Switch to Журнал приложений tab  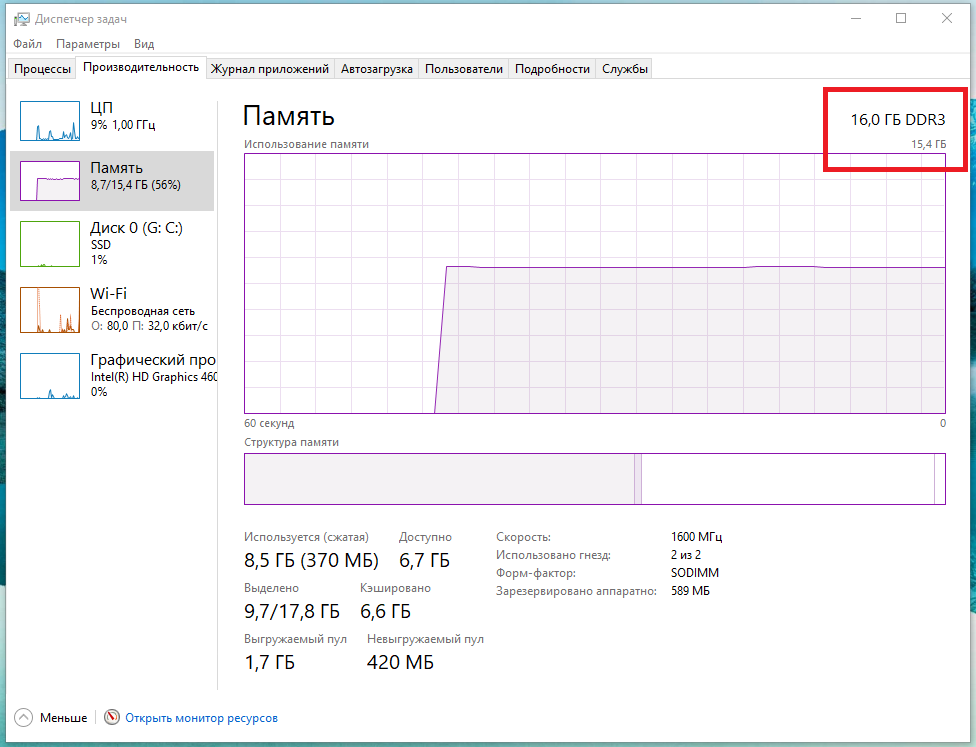pyautogui.click(x=270, y=68)
